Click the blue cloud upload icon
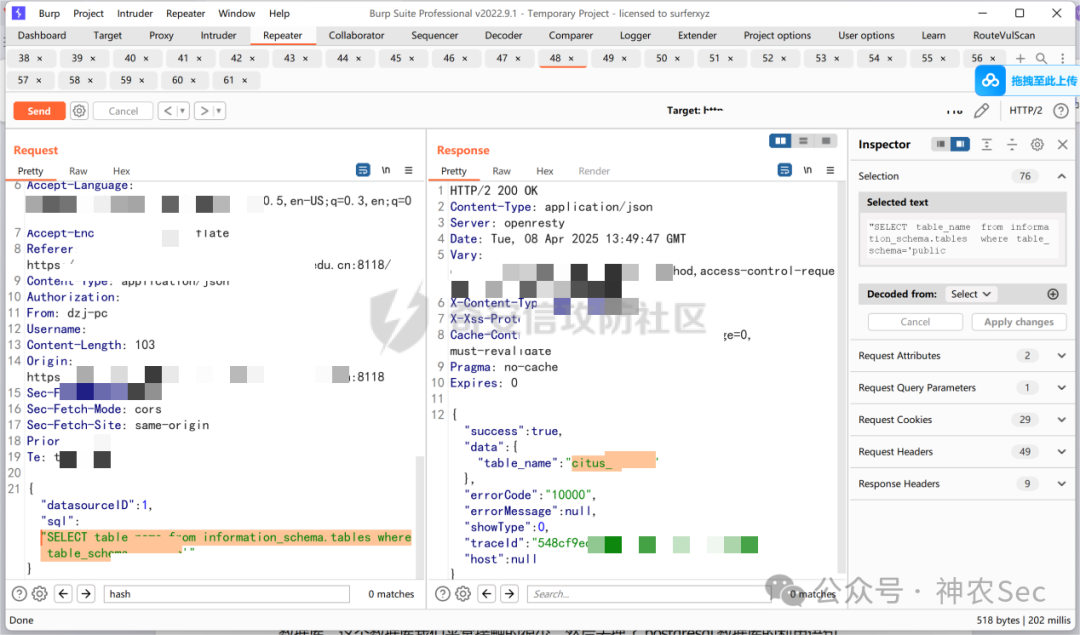 (x=990, y=81)
